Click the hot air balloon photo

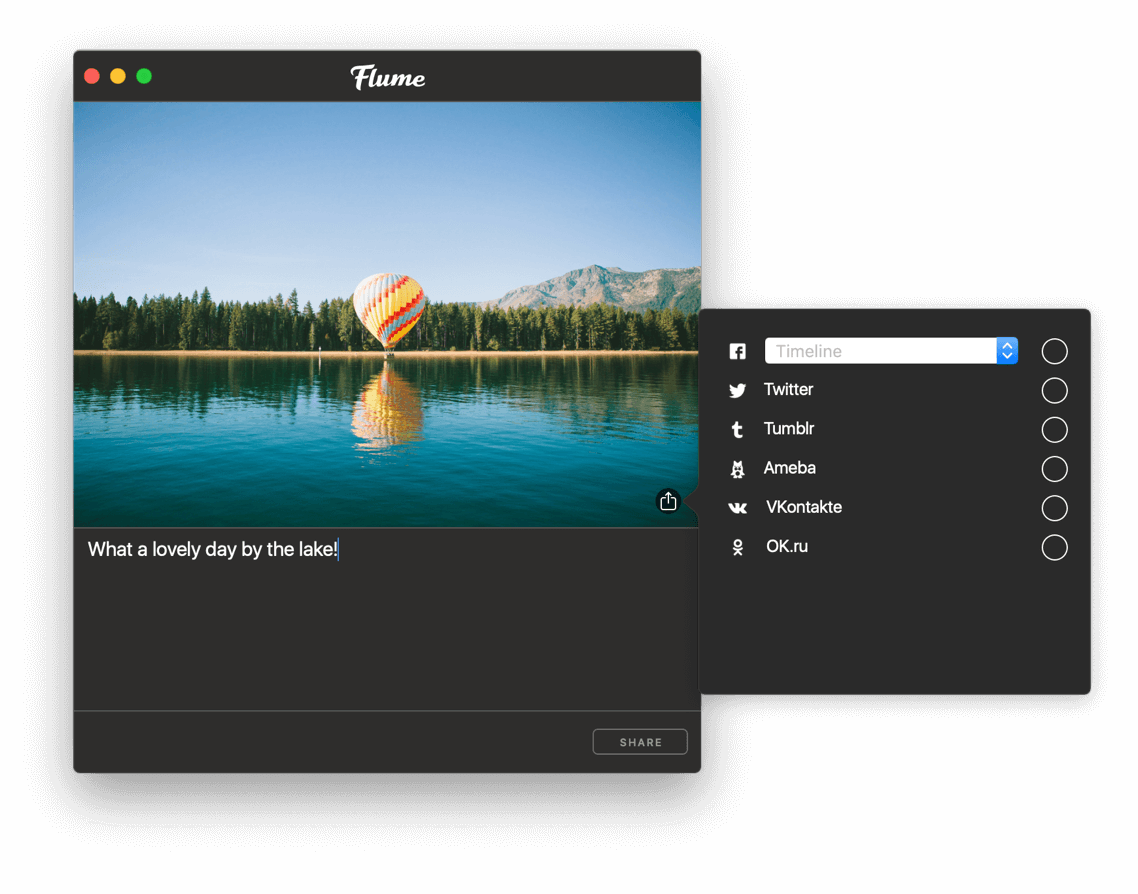coord(386,314)
